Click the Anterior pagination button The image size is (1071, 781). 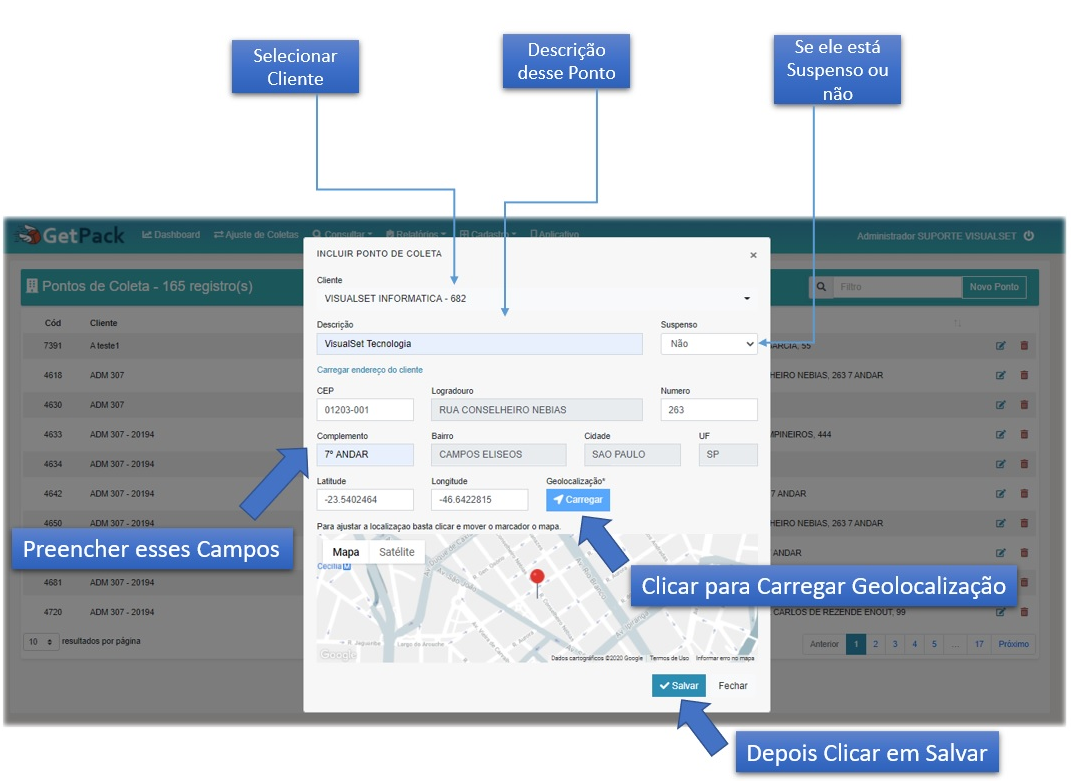(824, 644)
